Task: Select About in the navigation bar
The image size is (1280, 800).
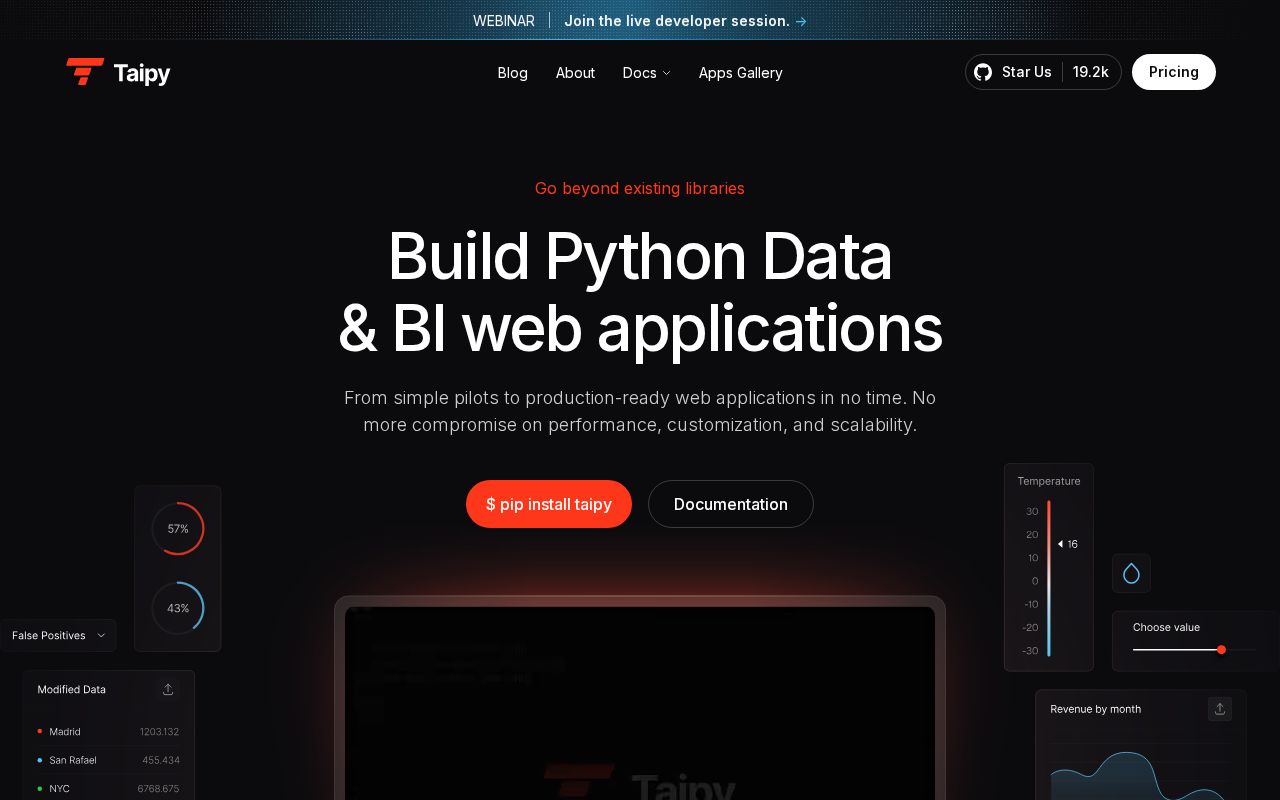Action: 575,72
